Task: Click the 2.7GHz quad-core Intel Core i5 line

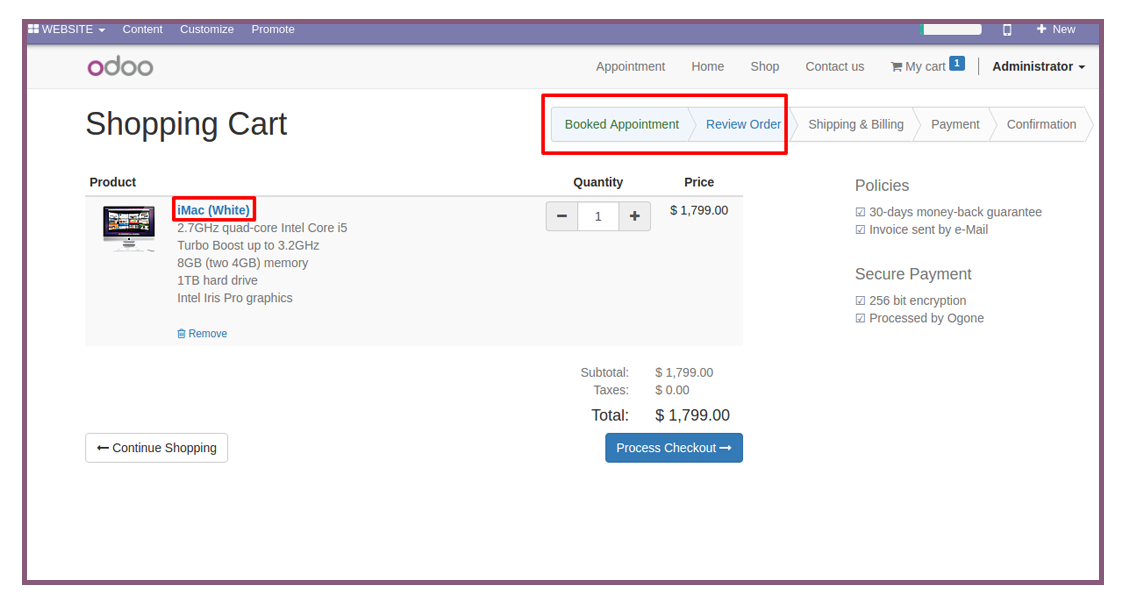Action: pyautogui.click(x=262, y=228)
